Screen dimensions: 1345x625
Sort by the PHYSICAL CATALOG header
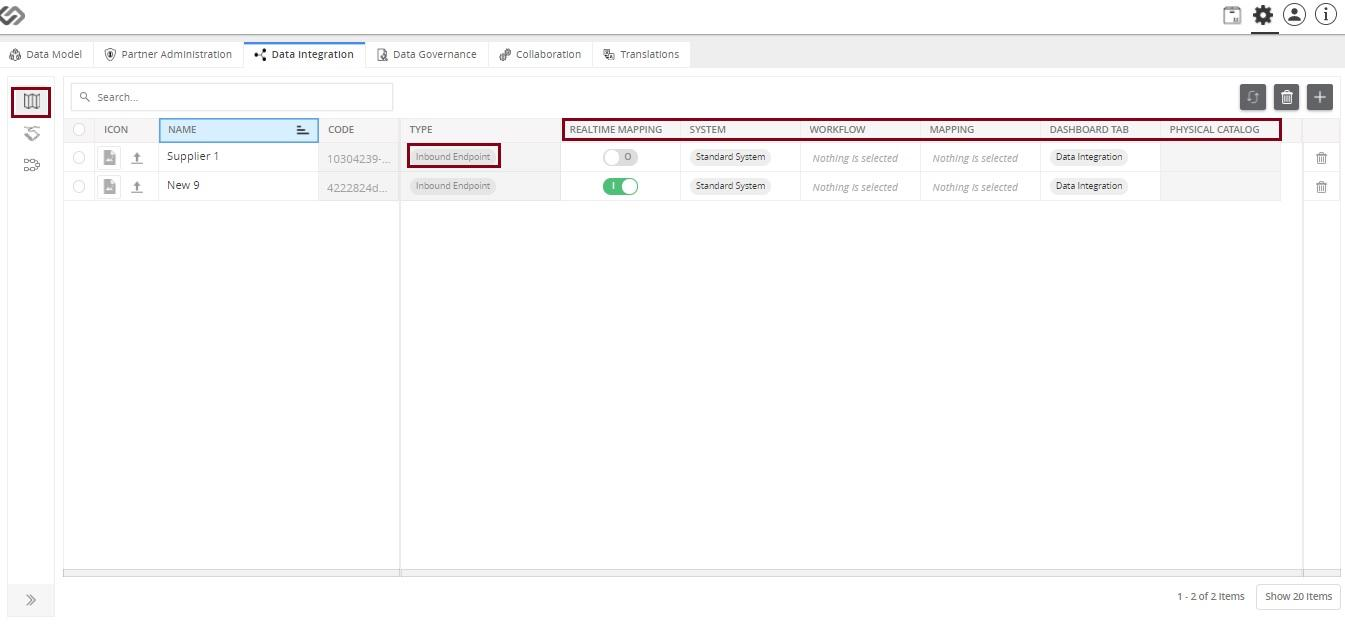(1220, 130)
